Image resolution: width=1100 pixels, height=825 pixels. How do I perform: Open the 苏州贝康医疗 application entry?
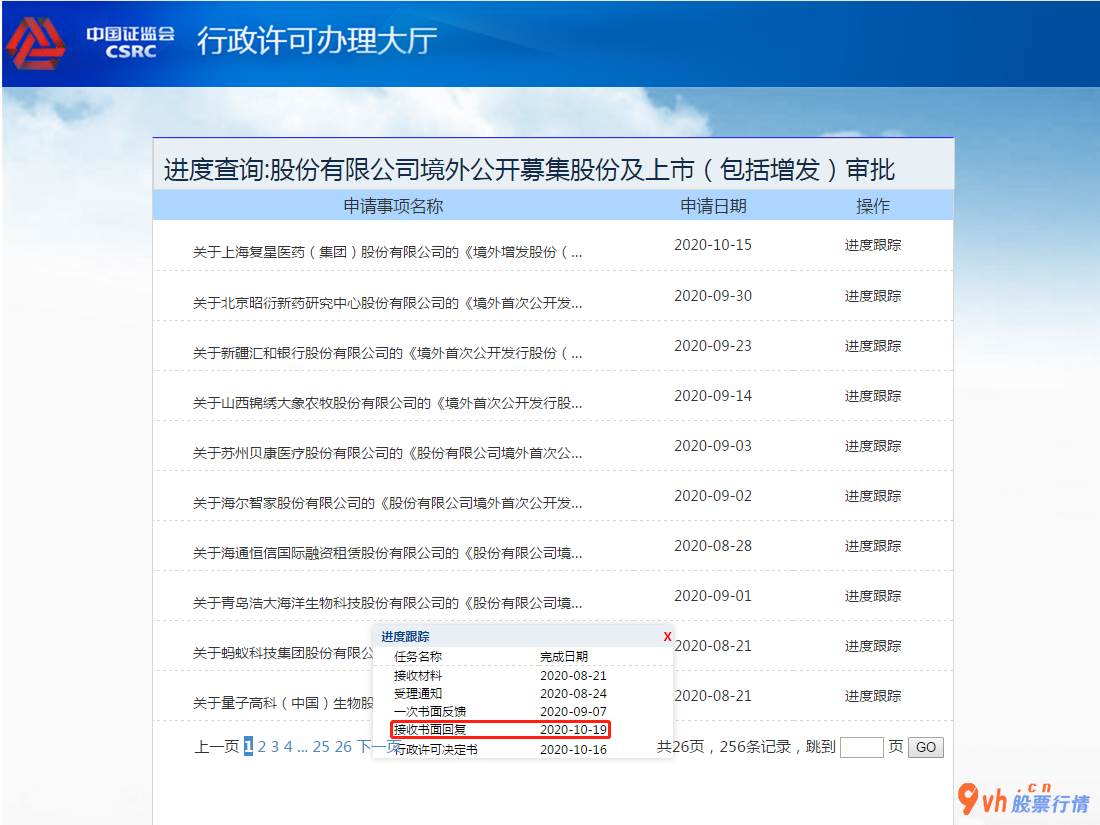pyautogui.click(x=387, y=453)
